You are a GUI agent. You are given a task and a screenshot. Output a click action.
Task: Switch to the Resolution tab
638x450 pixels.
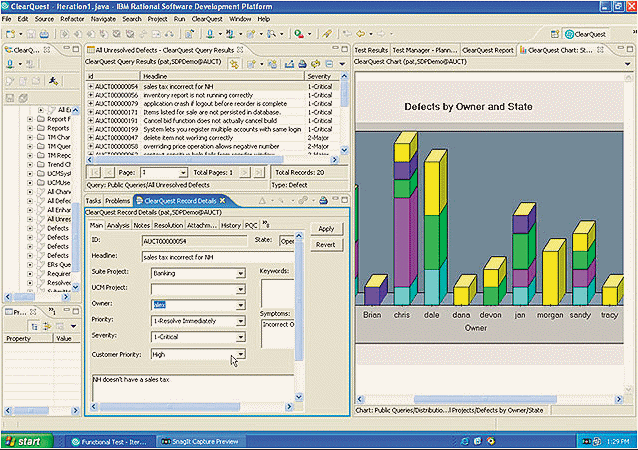click(x=168, y=225)
